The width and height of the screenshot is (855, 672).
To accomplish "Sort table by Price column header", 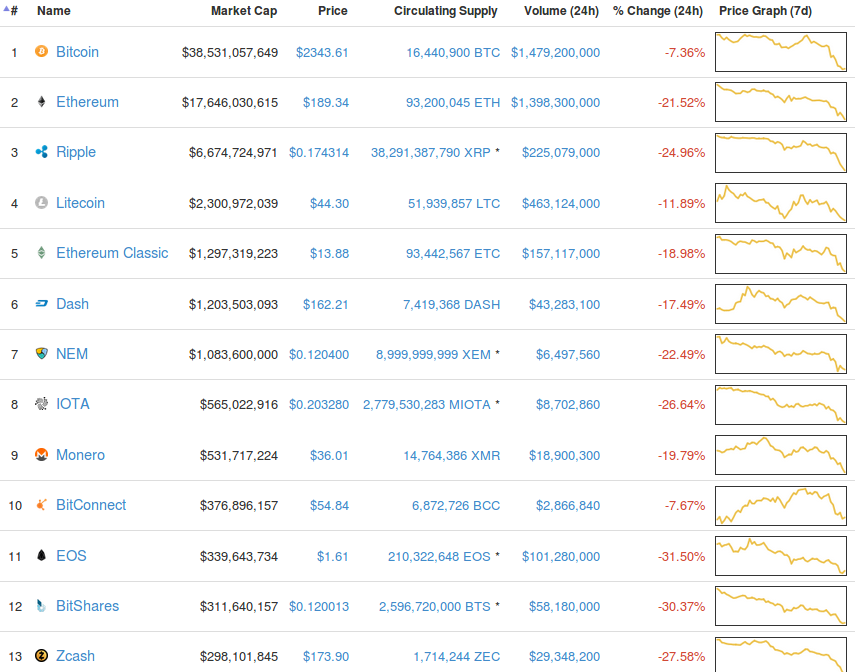I will click(x=333, y=10).
